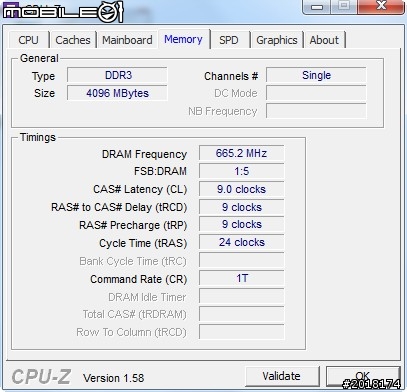The height and width of the screenshot is (392, 407).
Task: Click the FSB:DRAM label
Action: click(160, 171)
